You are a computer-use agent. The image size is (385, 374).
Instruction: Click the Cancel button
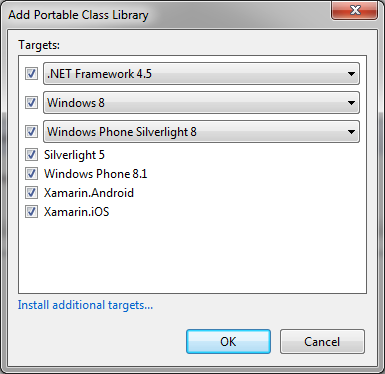[x=322, y=342]
